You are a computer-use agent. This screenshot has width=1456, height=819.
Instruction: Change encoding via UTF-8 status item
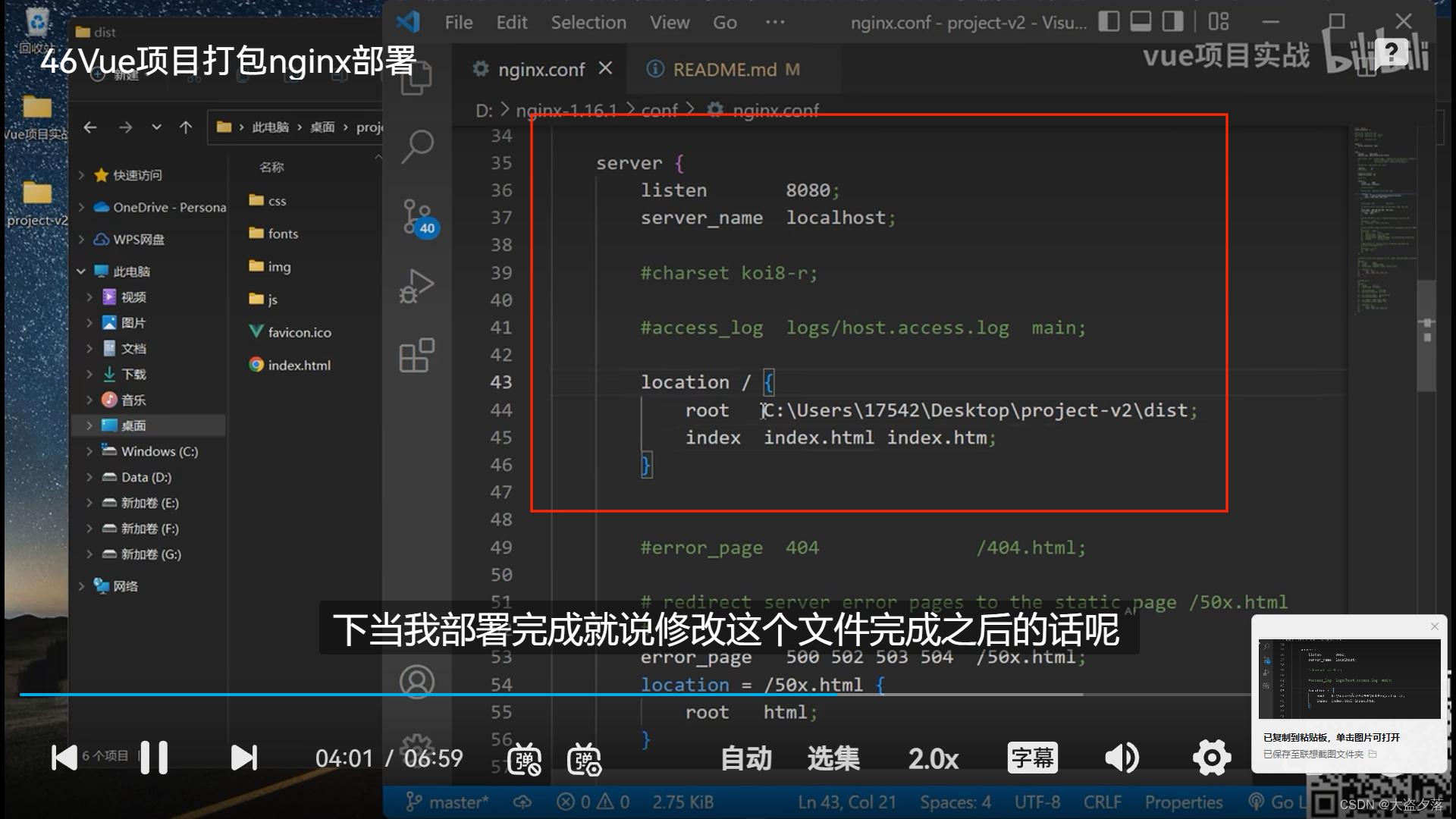click(x=1037, y=802)
